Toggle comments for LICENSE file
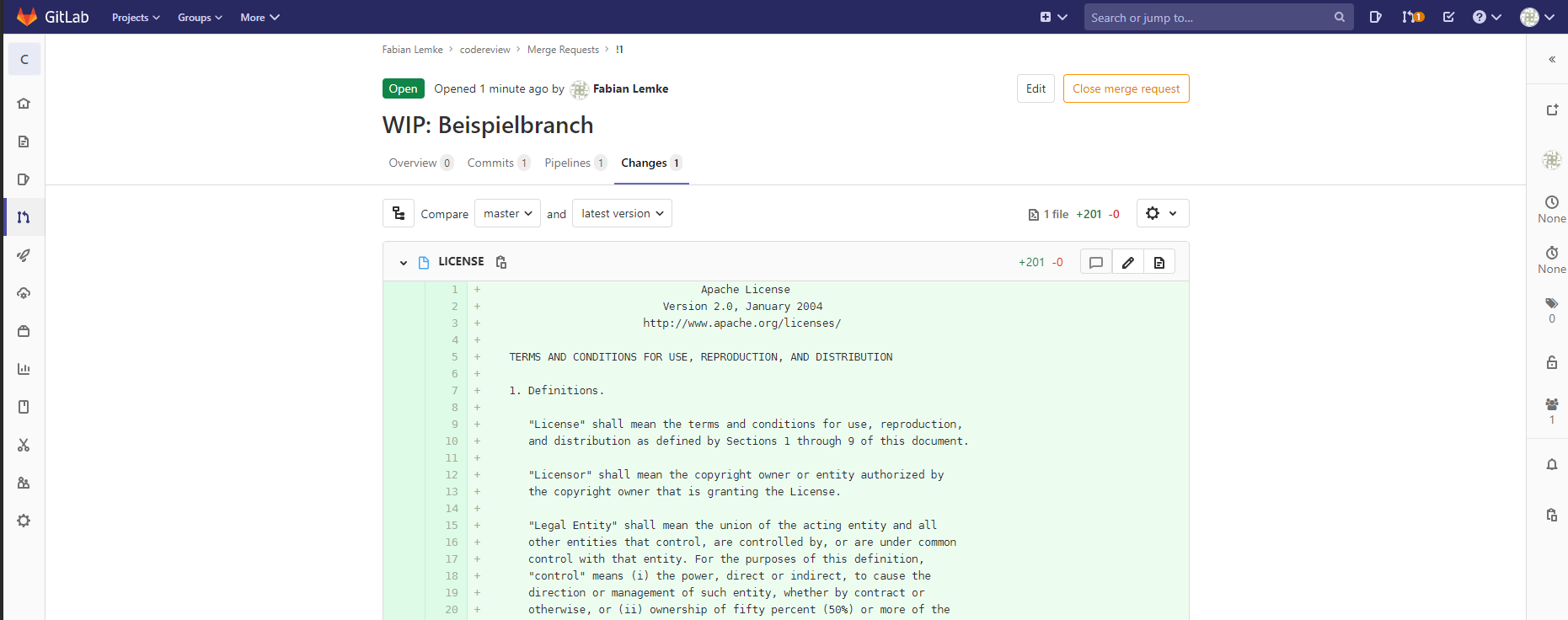This screenshot has height=620, width=1568. [1096, 262]
